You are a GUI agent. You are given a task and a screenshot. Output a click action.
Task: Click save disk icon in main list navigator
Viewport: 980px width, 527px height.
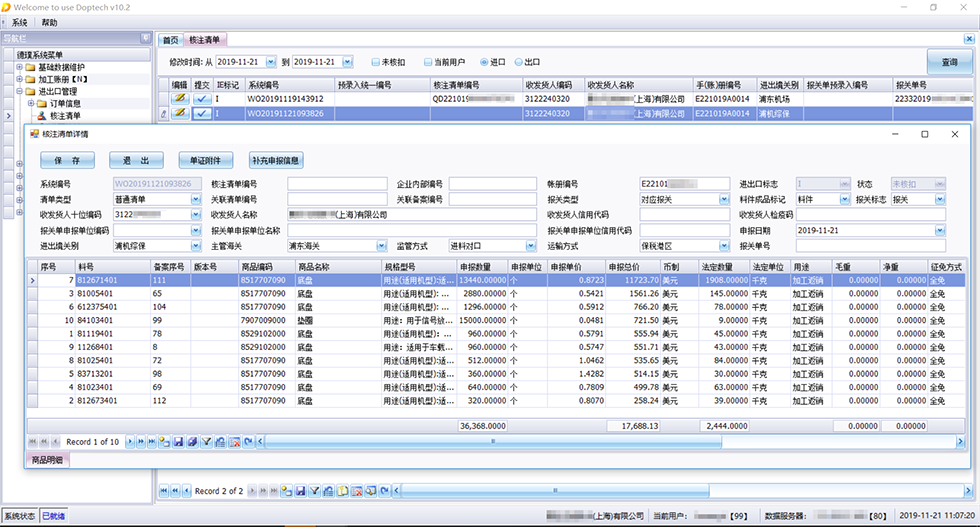click(301, 491)
